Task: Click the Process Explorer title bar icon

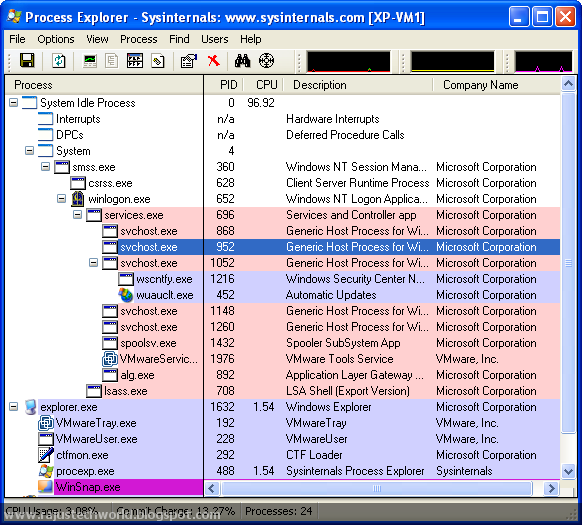Action: point(14,17)
